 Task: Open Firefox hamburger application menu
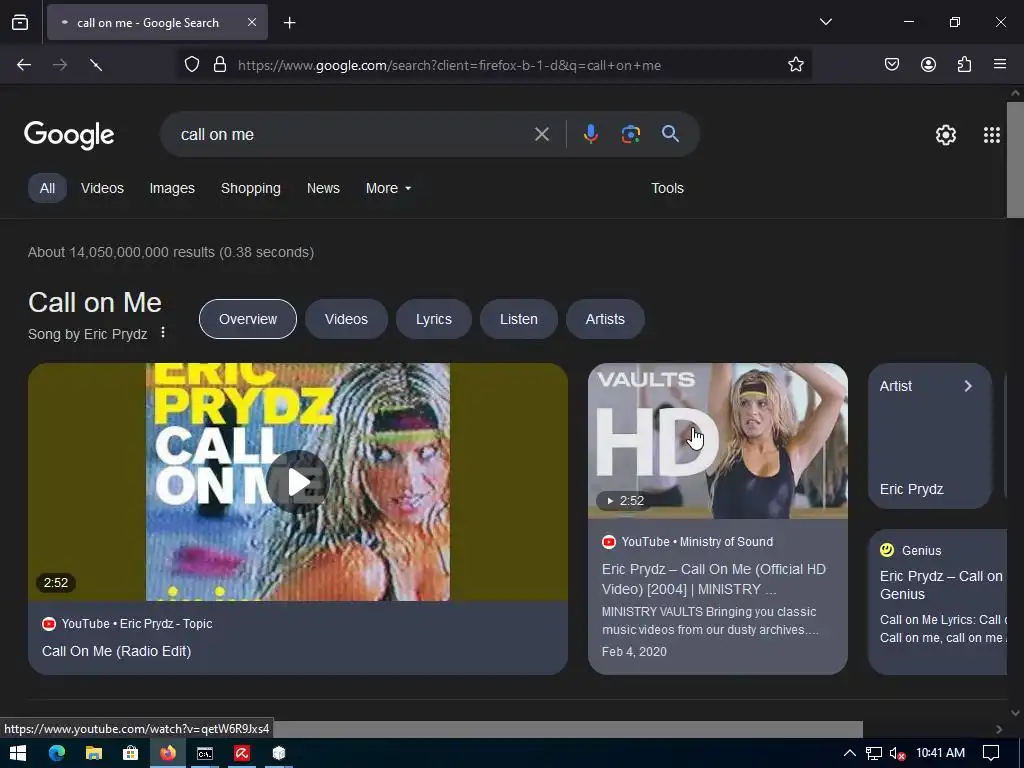click(1000, 65)
